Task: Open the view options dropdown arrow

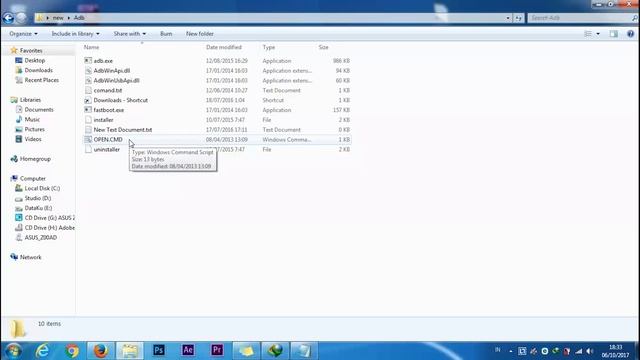Action: [x=598, y=34]
